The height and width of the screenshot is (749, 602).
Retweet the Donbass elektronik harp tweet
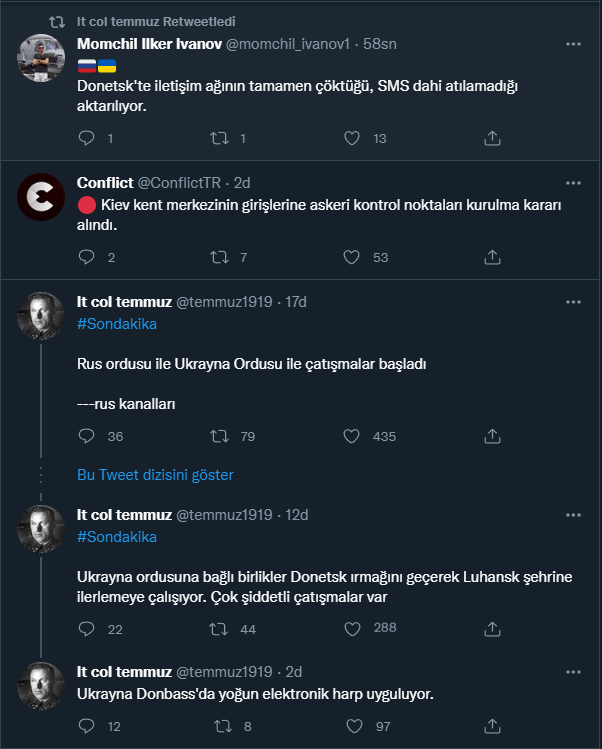(x=222, y=726)
